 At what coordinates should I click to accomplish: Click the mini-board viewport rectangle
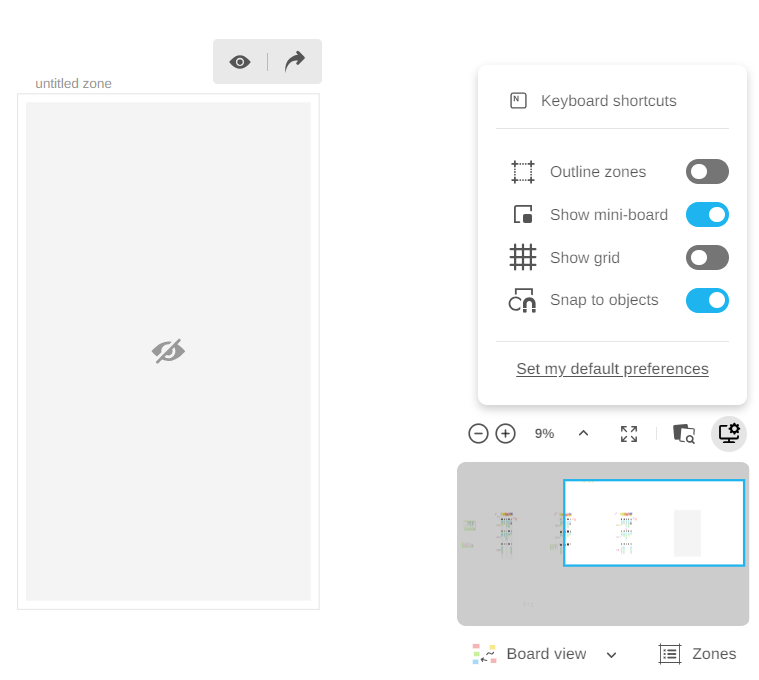pyautogui.click(x=654, y=523)
